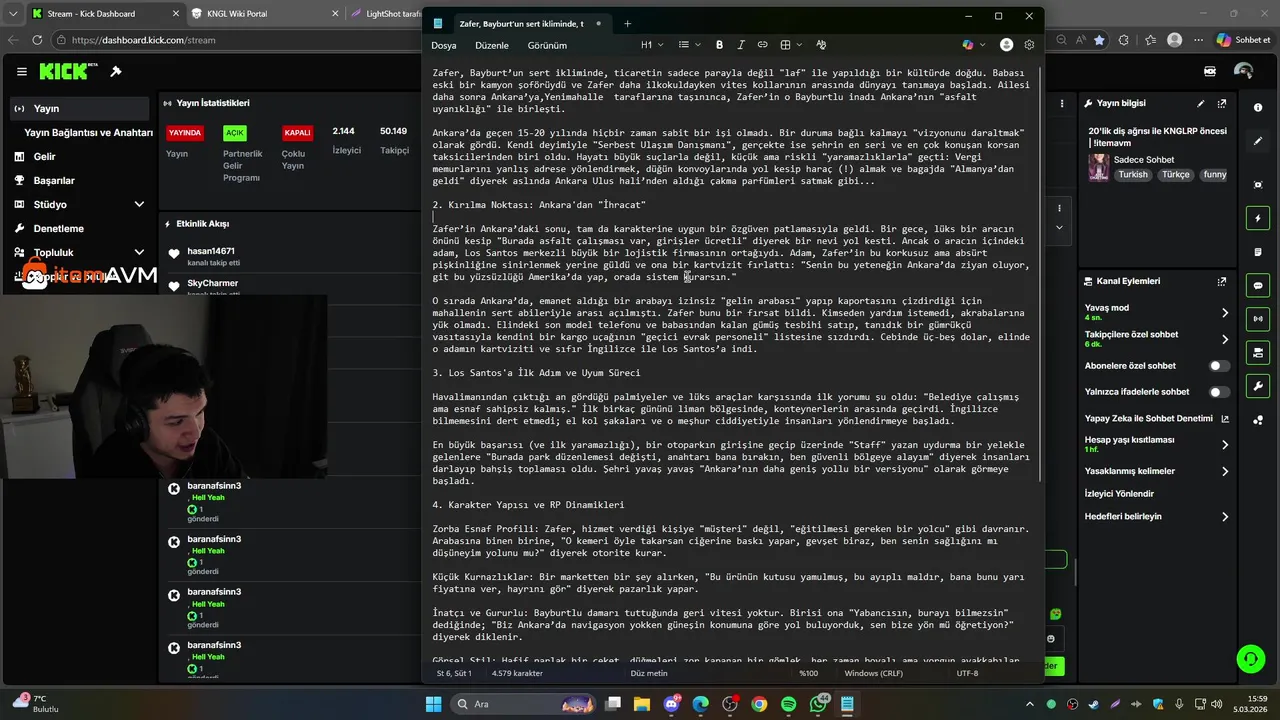Image resolution: width=1280 pixels, height=720 pixels.
Task: Click the clear formatting icon in Notepad
Action: pos(821,45)
